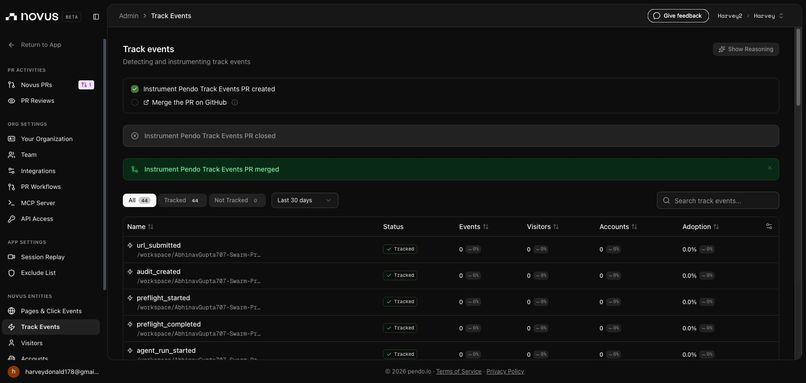Viewport: 806px width, 383px height.
Task: Click url_submitted adoption 0.0% value
Action: click(689, 249)
